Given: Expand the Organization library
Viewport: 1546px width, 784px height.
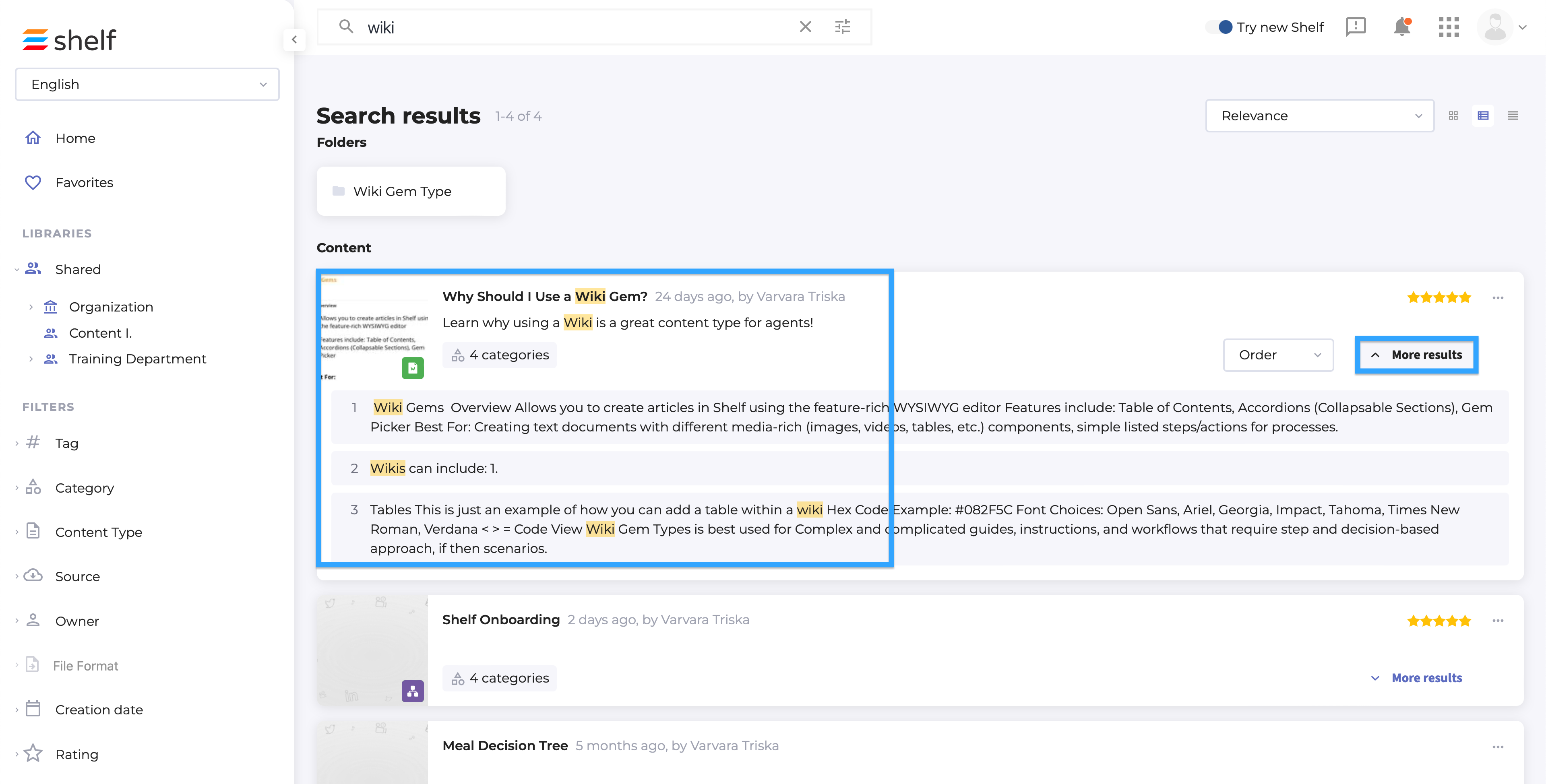Looking at the screenshot, I should [x=31, y=307].
